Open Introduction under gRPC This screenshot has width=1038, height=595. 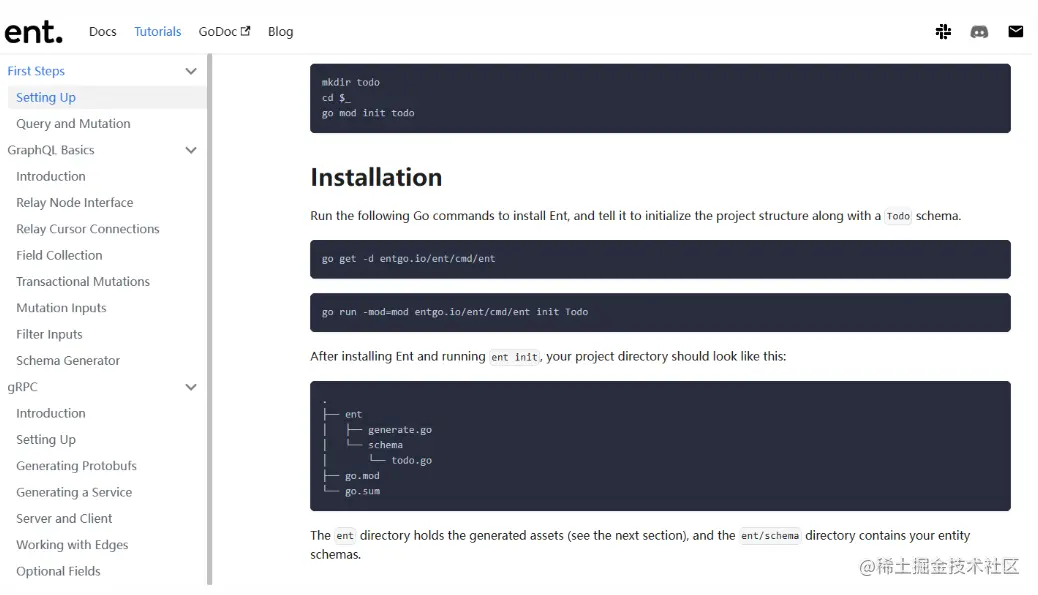click(51, 414)
